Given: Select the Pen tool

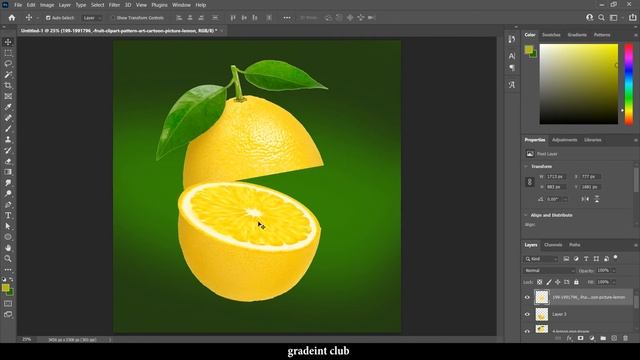Looking at the screenshot, I should click(x=8, y=204).
